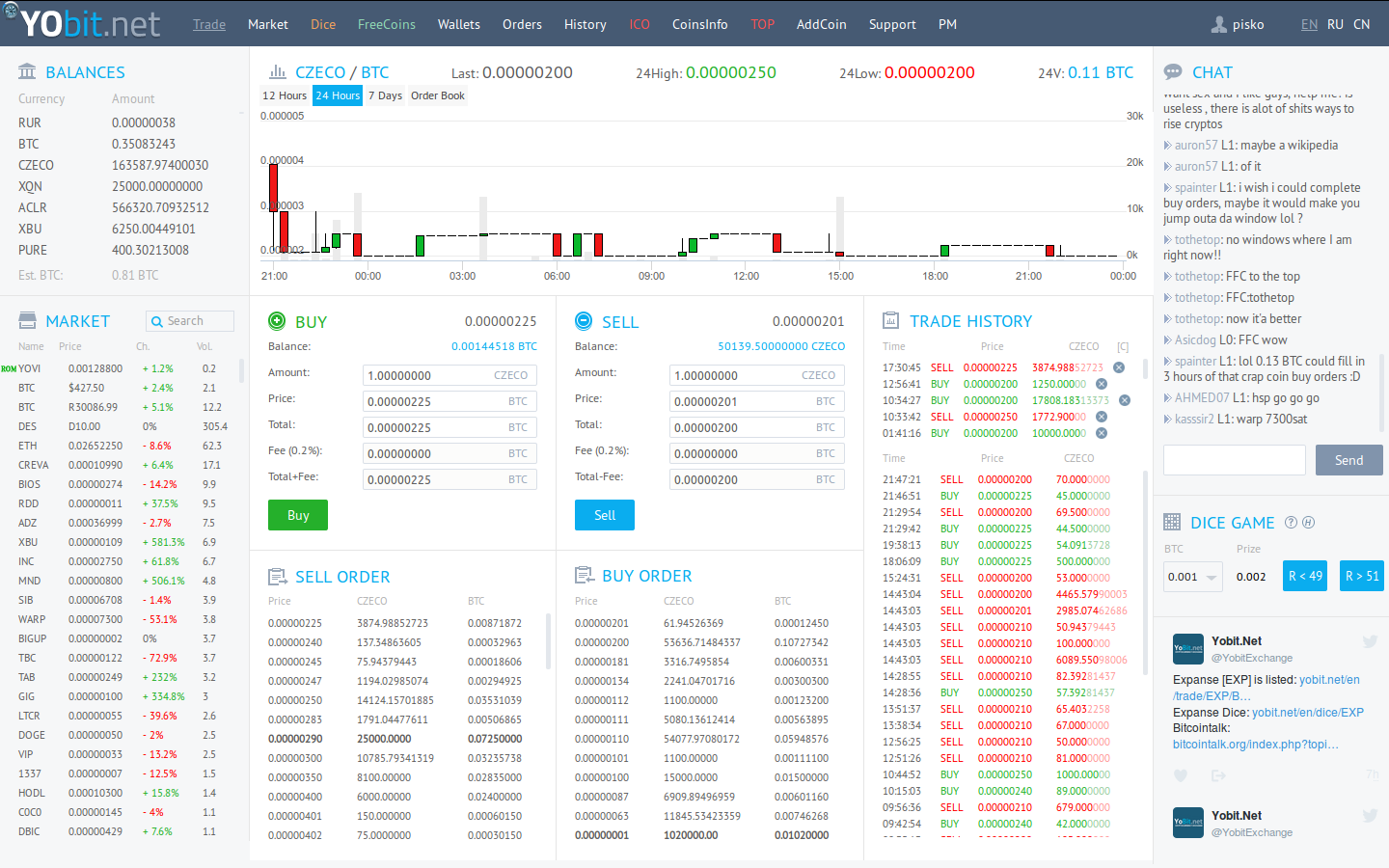Click Yobit.Net avatar on the first tweet
The image size is (1389, 868).
pos(1188,649)
